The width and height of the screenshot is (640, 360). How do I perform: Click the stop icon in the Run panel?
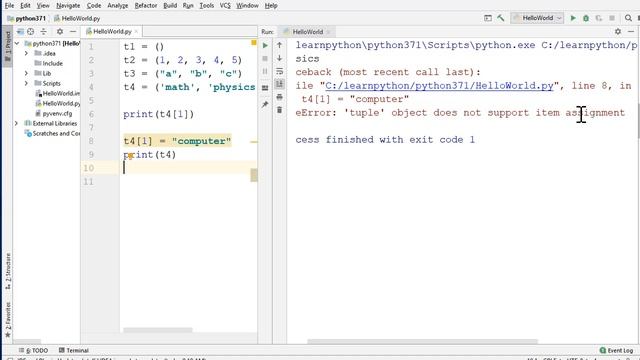265,58
